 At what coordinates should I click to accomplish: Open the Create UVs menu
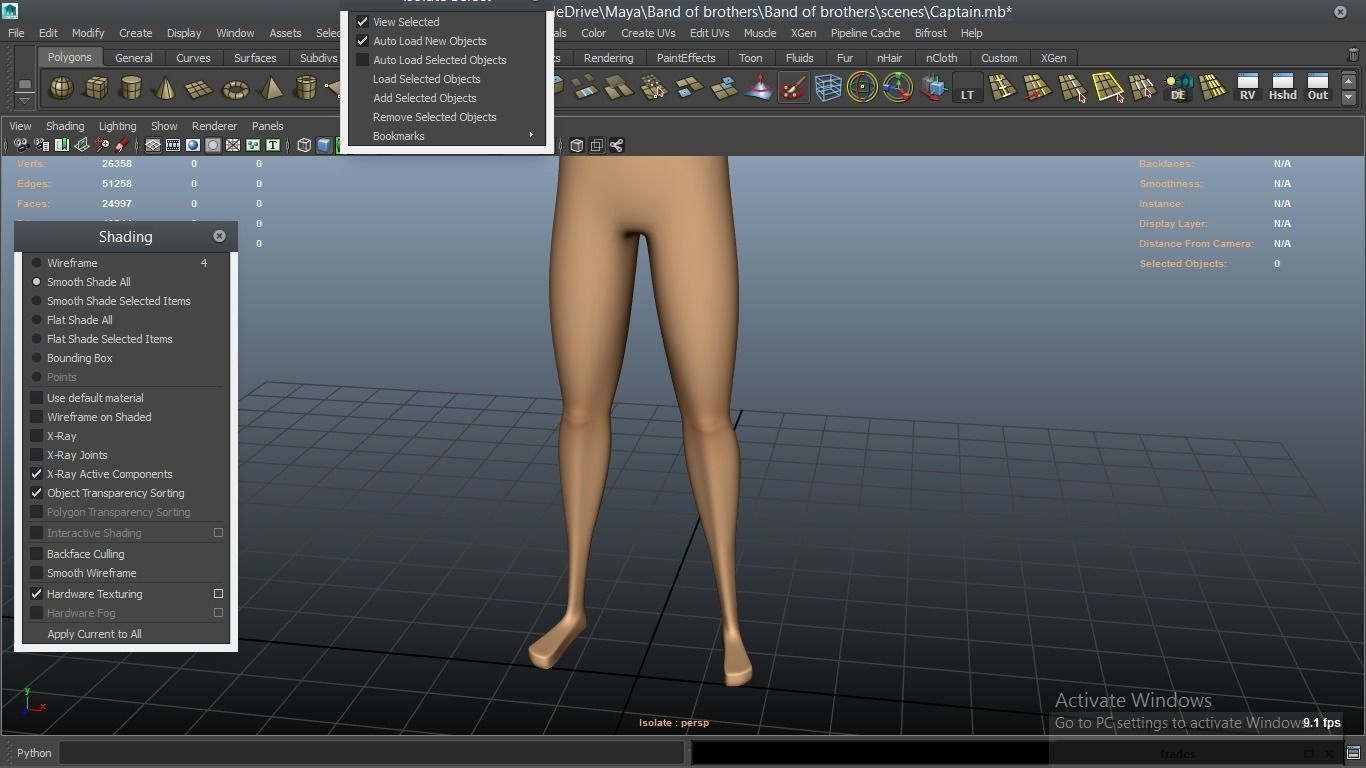[648, 33]
